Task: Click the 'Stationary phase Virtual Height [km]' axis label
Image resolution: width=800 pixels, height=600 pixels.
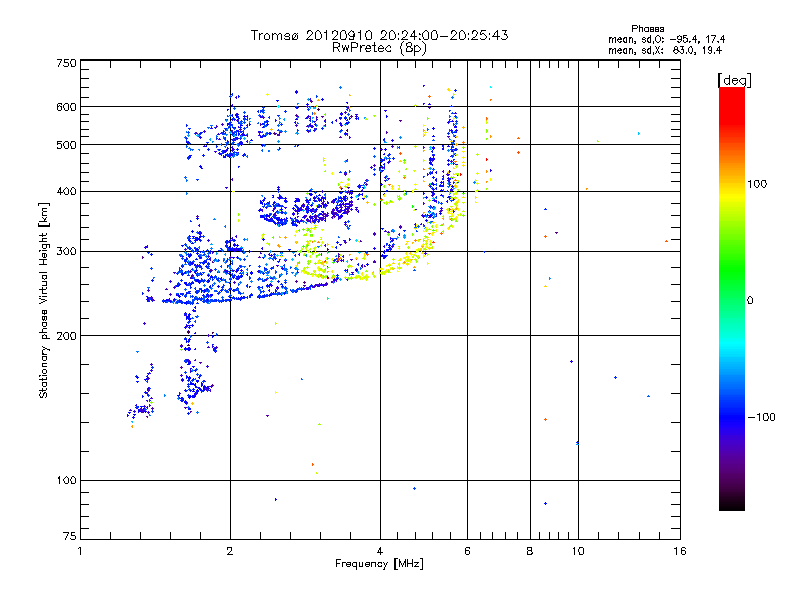Action: (44, 301)
